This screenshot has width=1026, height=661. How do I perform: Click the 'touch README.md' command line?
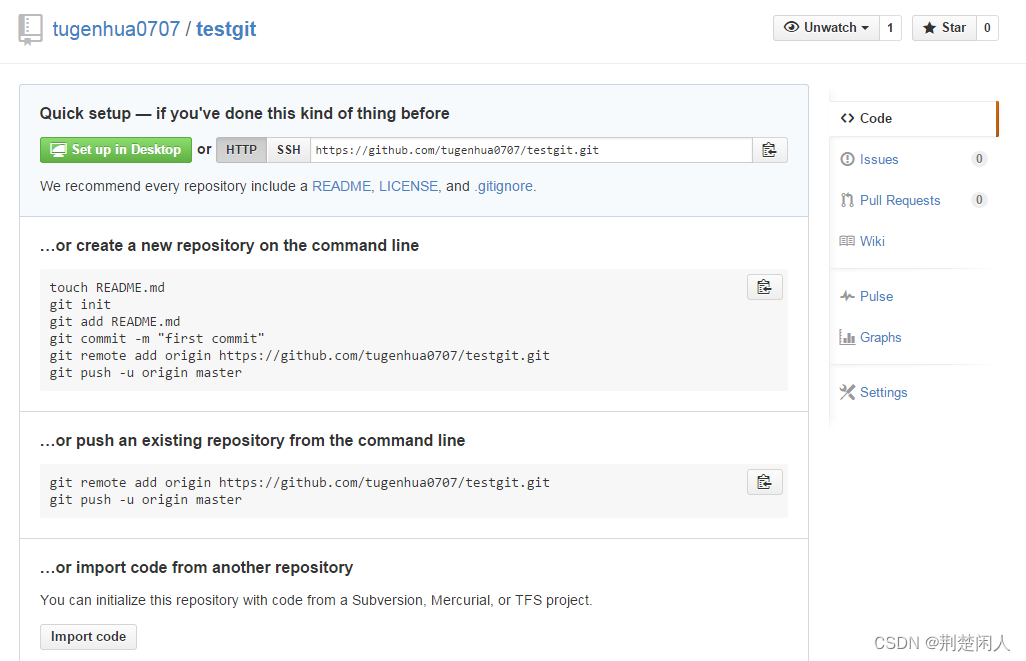[107, 287]
